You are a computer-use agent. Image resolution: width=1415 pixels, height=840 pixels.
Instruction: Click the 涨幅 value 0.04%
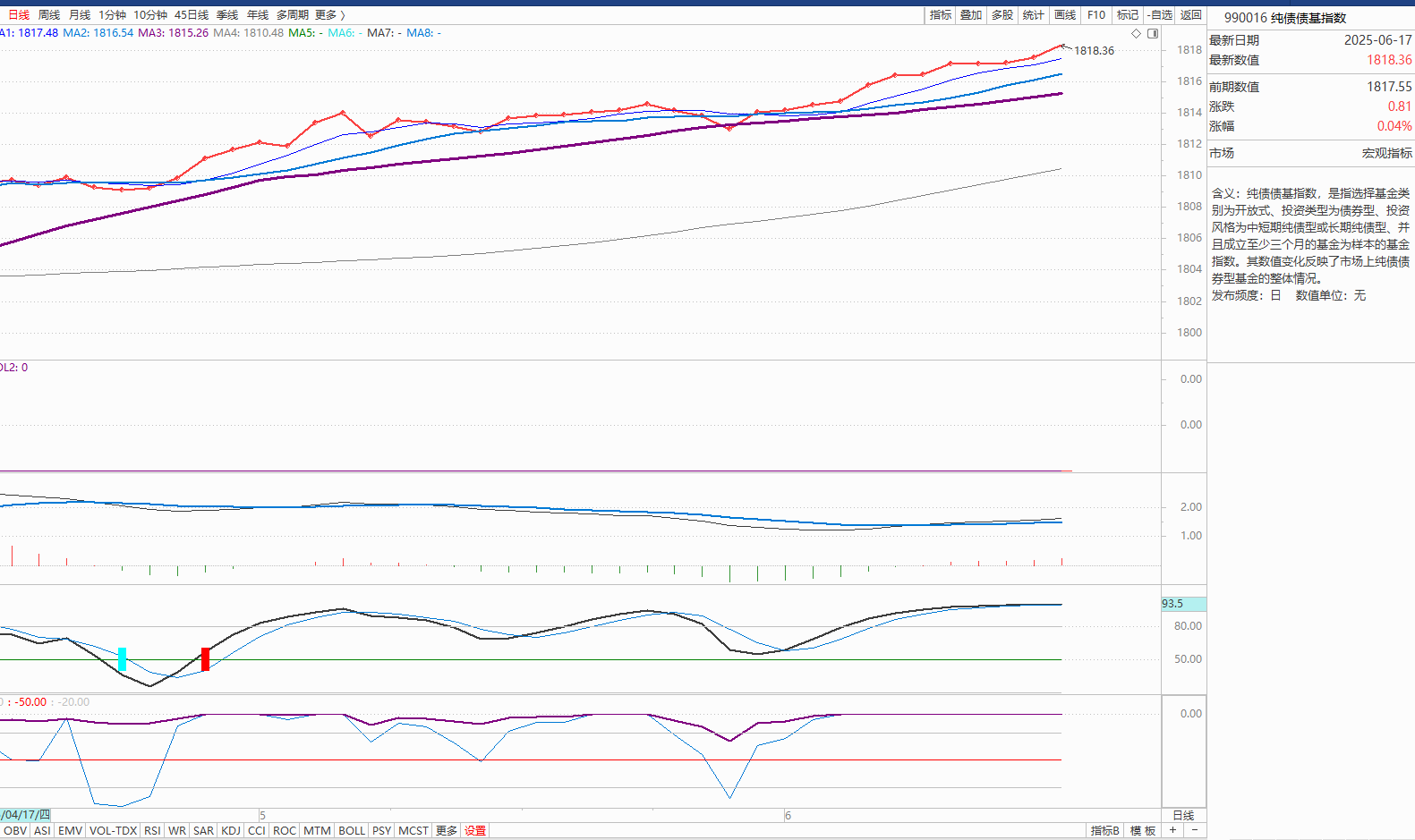[1394, 126]
